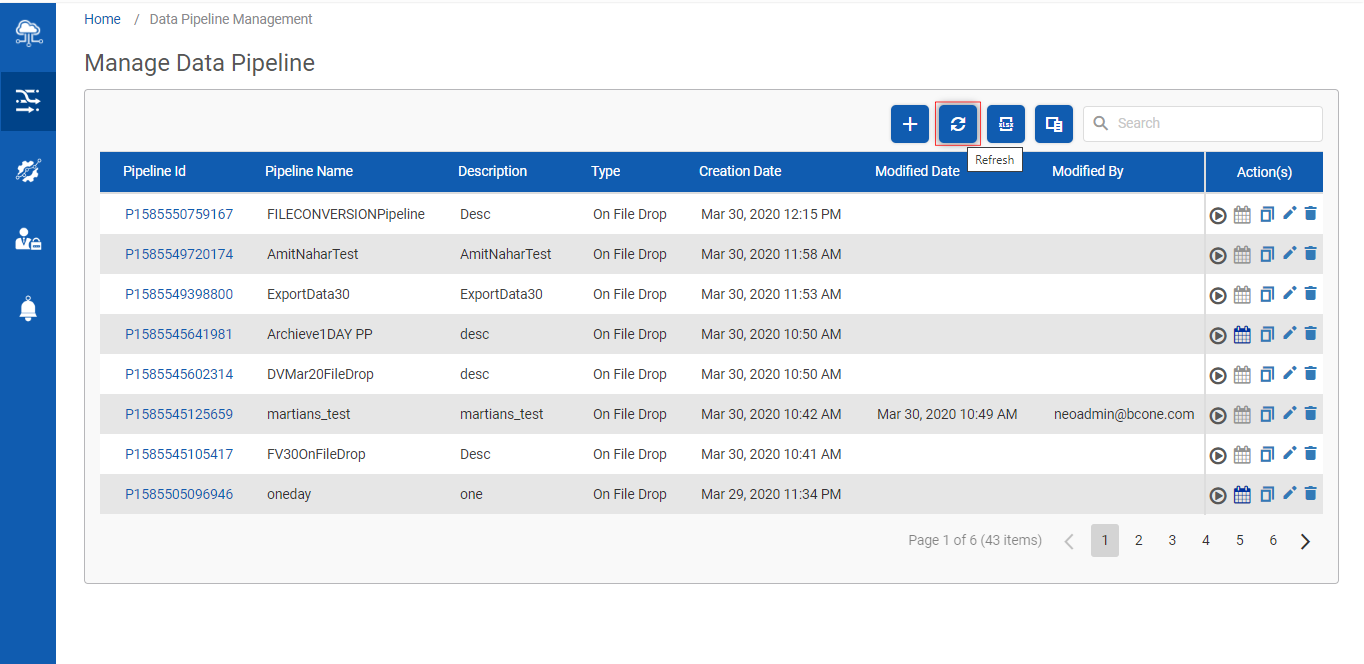The image size is (1364, 664).
Task: Open schedule calendar for Archieve1DAY PP
Action: pos(1242,335)
